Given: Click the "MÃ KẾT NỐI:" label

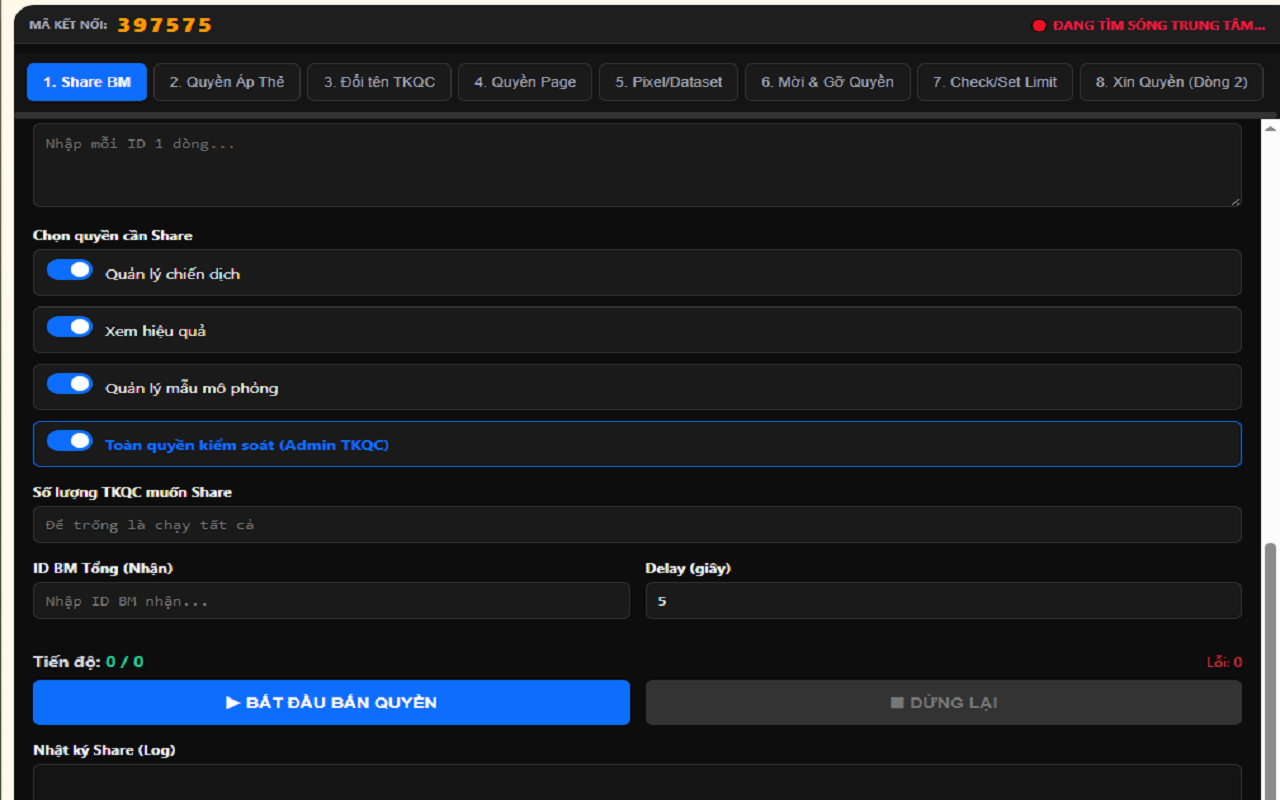Looking at the screenshot, I should click(x=68, y=25).
